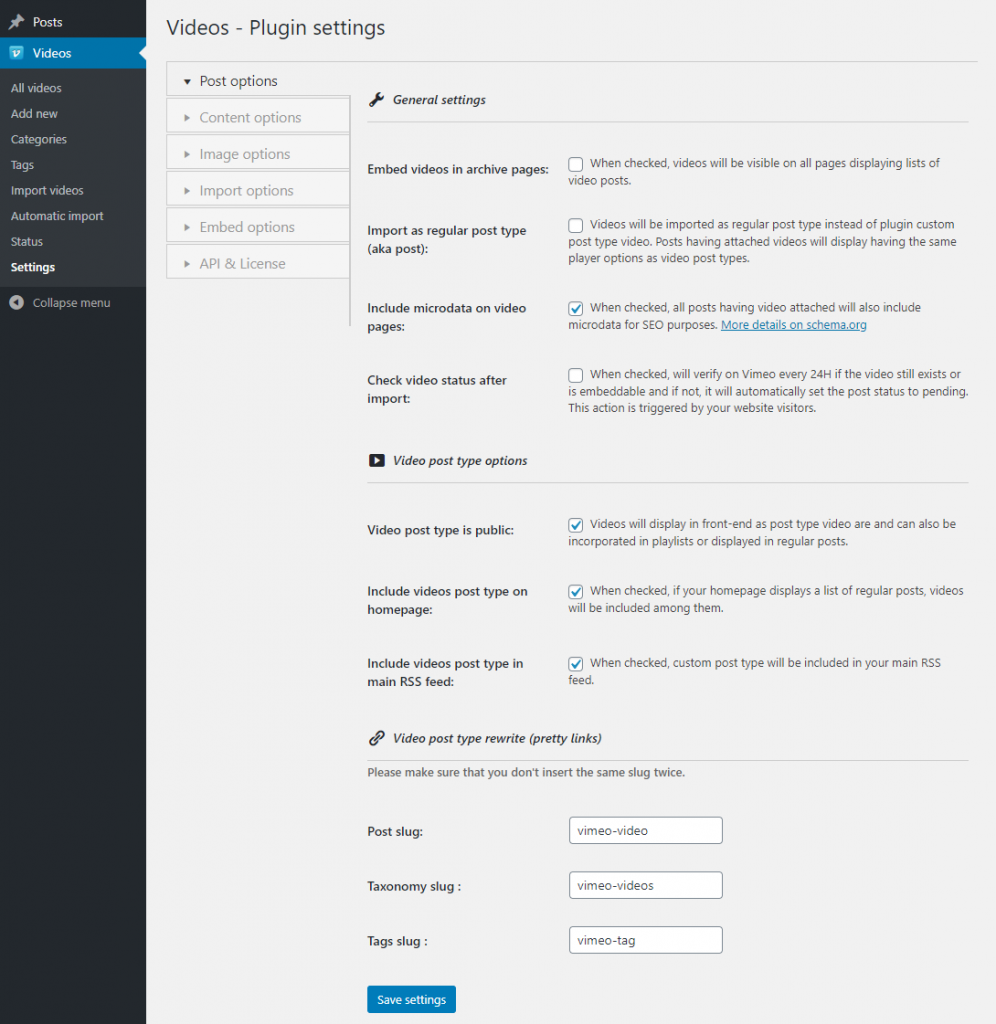This screenshot has height=1024, width=996.
Task: Collapse the Post options section arrow
Action: 187,82
